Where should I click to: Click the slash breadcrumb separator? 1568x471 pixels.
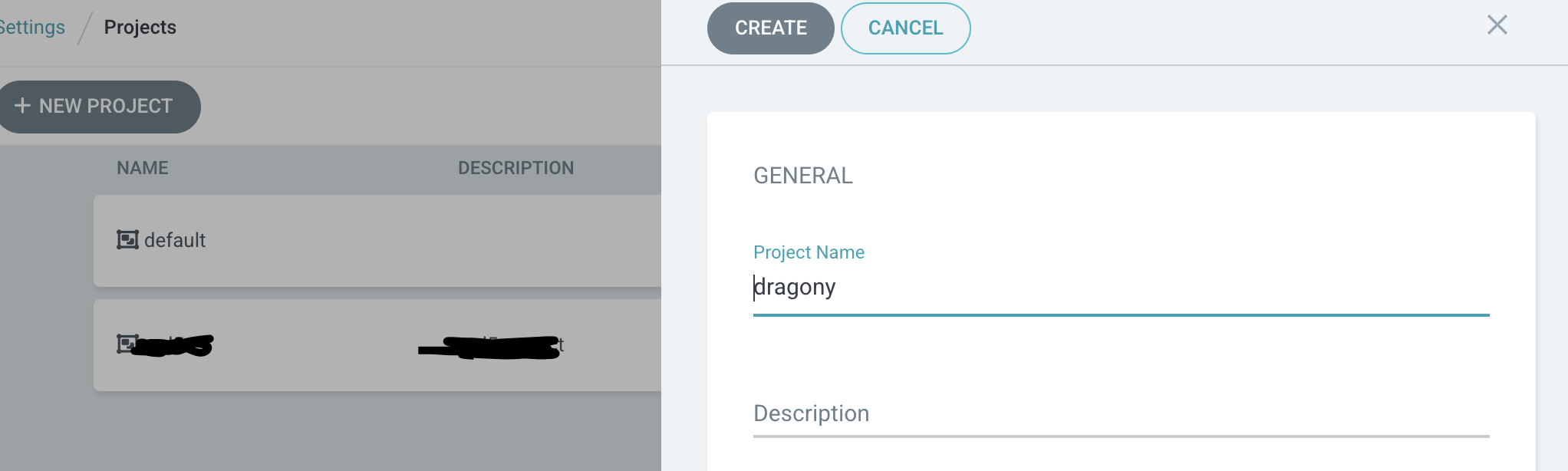(x=84, y=28)
